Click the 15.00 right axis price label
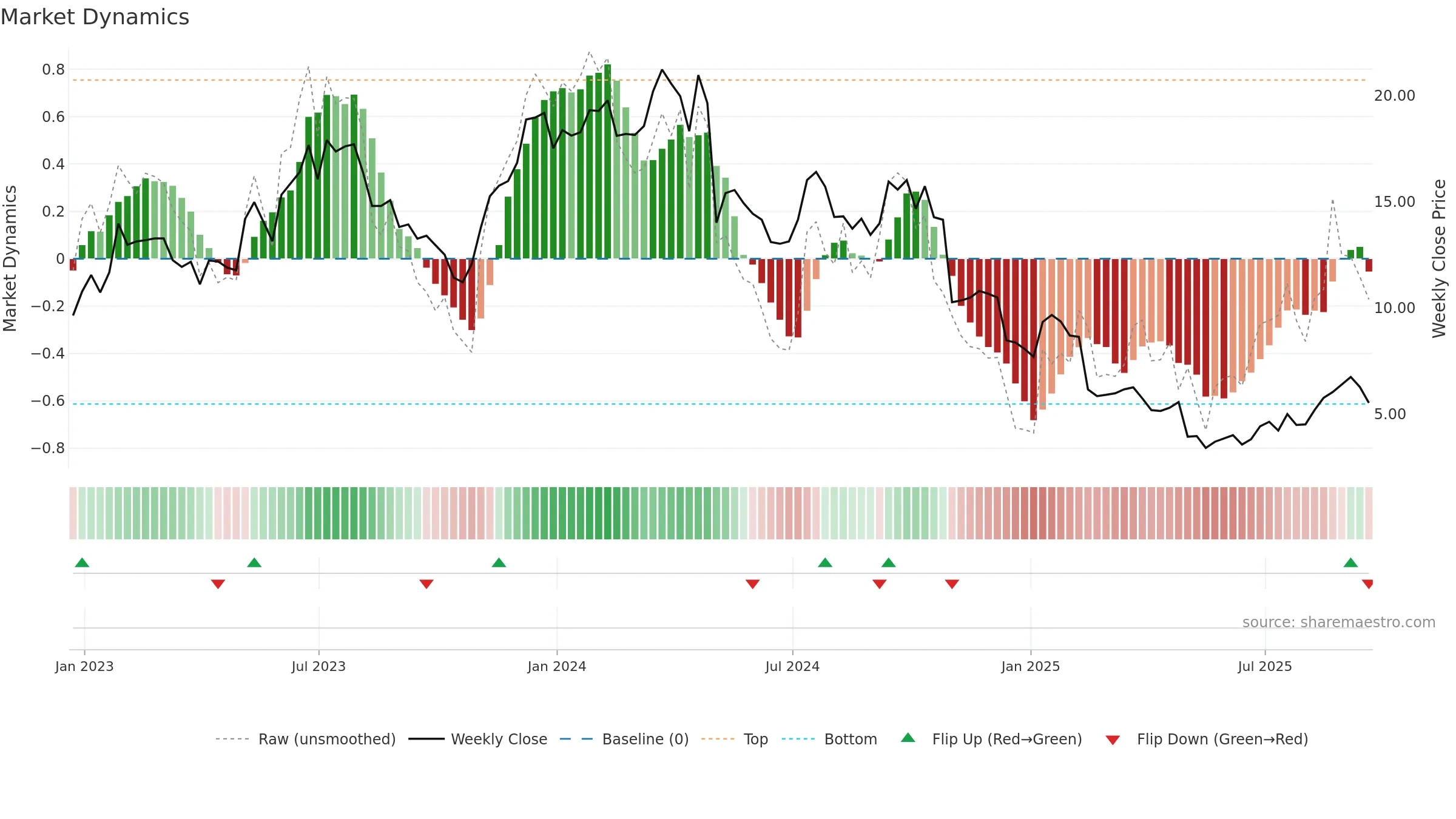Image resolution: width=1456 pixels, height=819 pixels. pos(1395,201)
